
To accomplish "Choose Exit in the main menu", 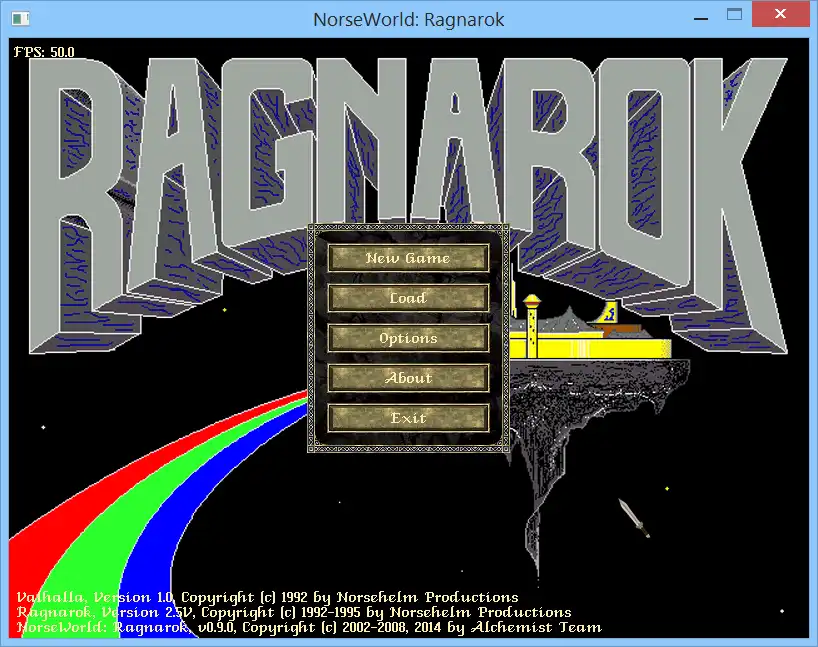I will pos(408,418).
